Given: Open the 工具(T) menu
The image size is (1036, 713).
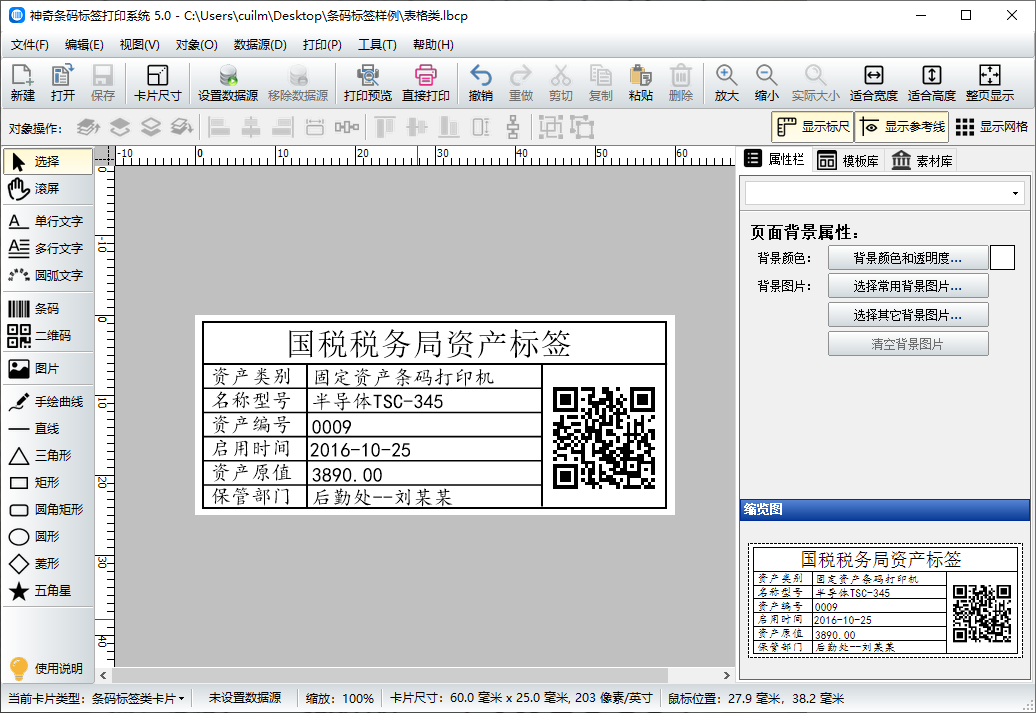Looking at the screenshot, I should tap(377, 45).
